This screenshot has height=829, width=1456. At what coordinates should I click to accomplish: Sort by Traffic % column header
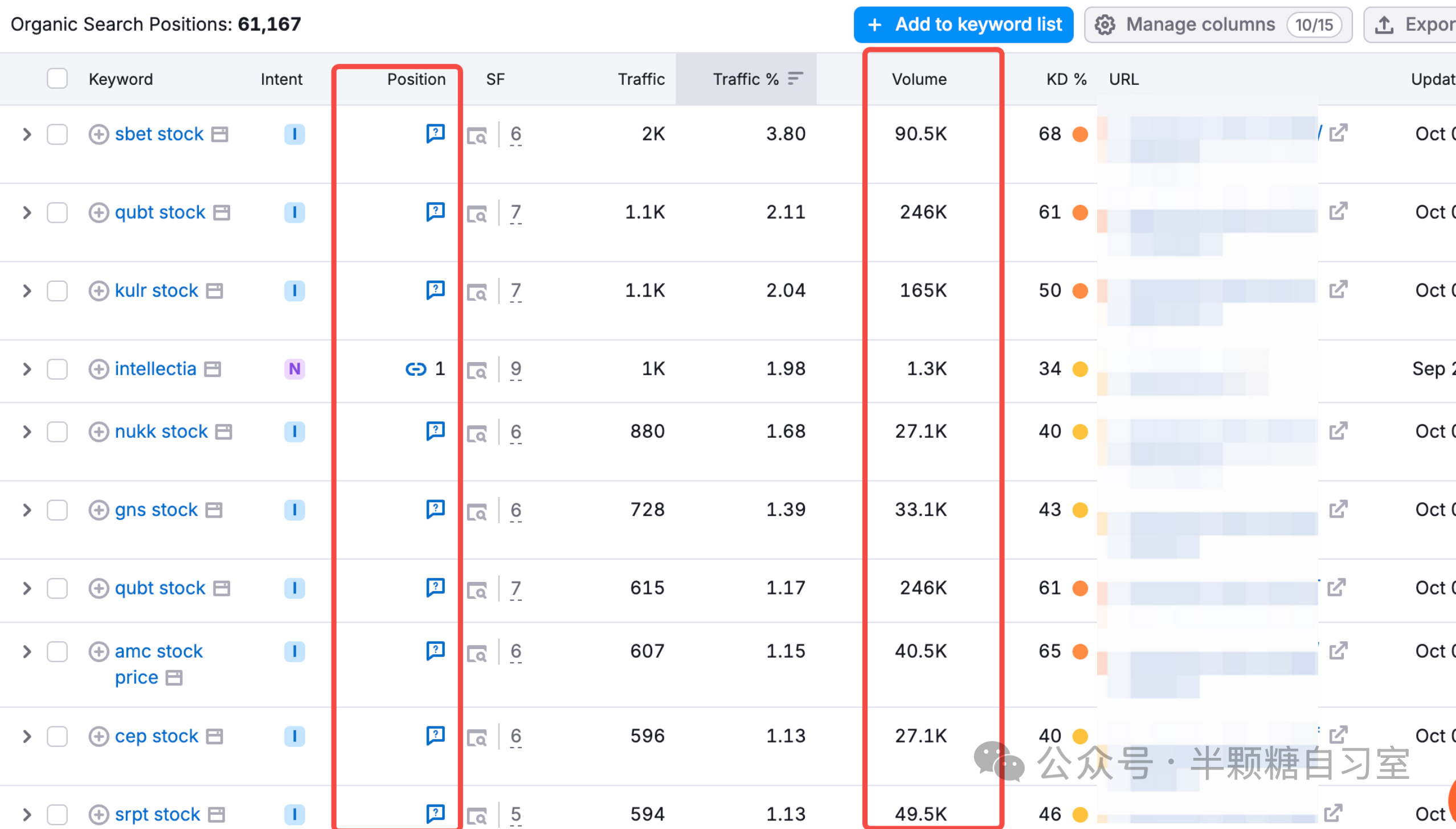746,79
